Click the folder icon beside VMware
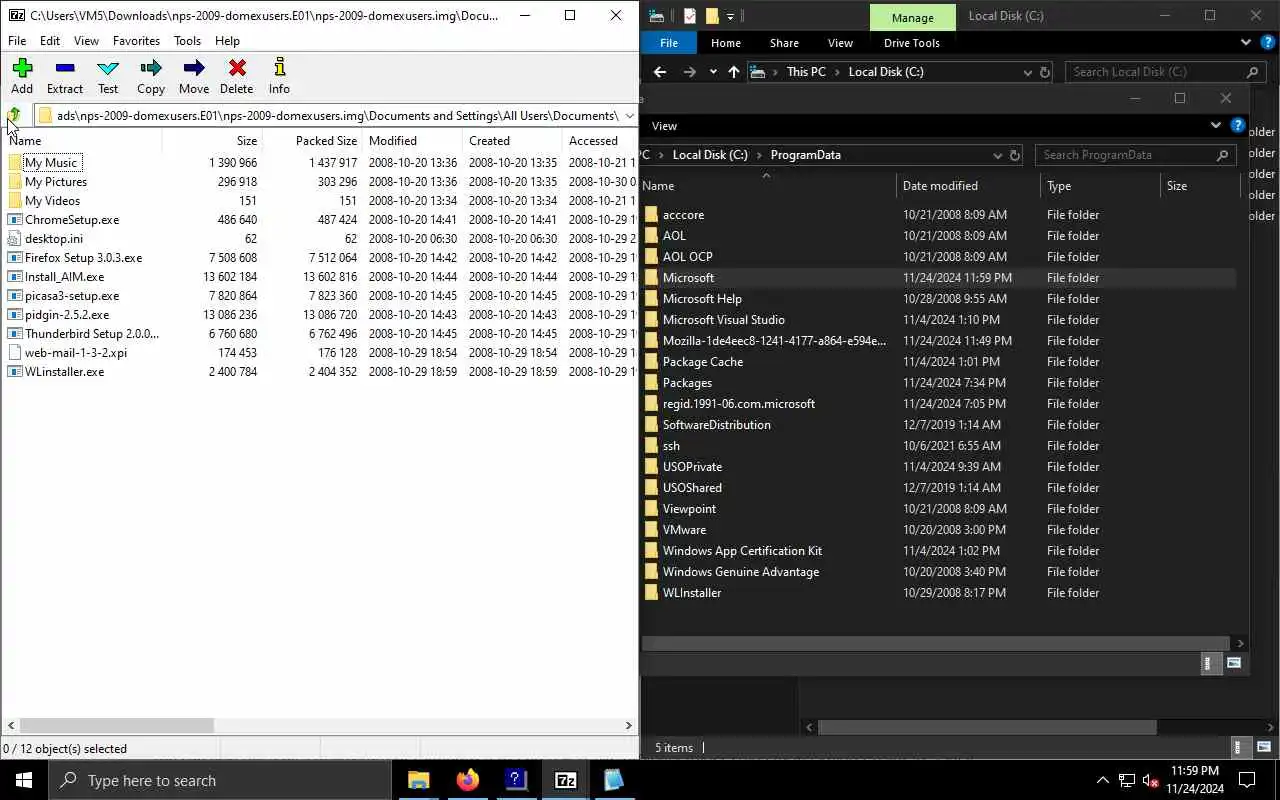1280x800 pixels. [x=652, y=530]
